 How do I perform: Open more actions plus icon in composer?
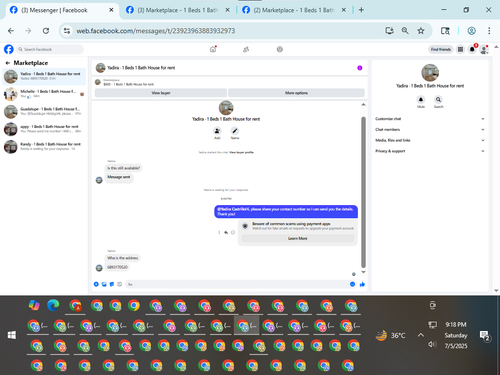click(x=96, y=284)
